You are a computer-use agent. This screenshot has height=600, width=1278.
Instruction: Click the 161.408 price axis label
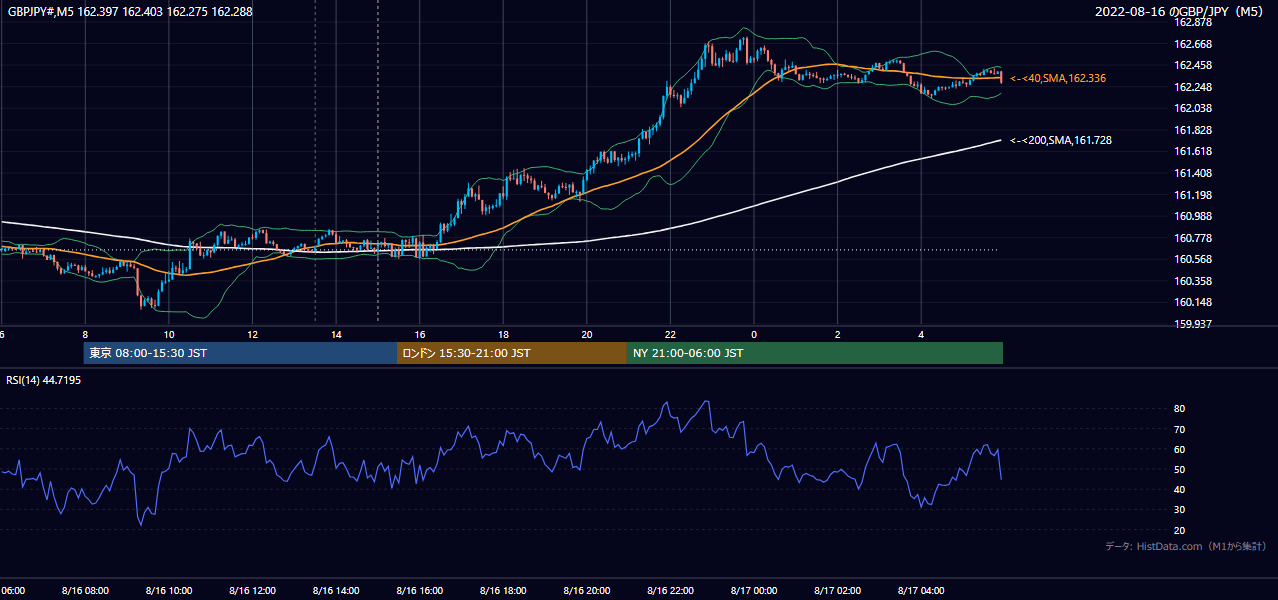(x=1192, y=173)
